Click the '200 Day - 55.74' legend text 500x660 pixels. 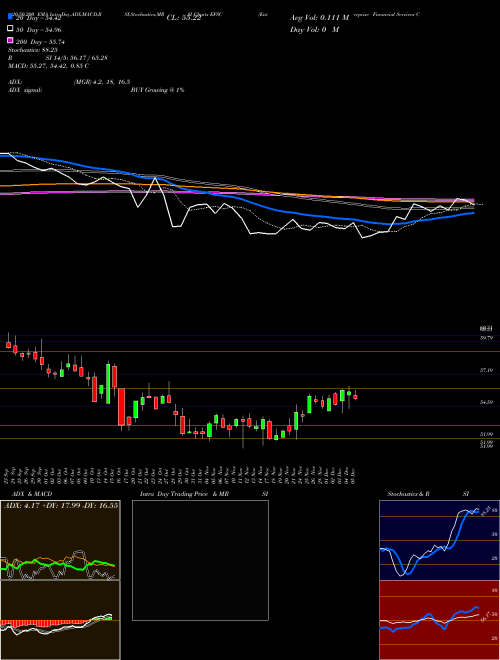pos(40,42)
